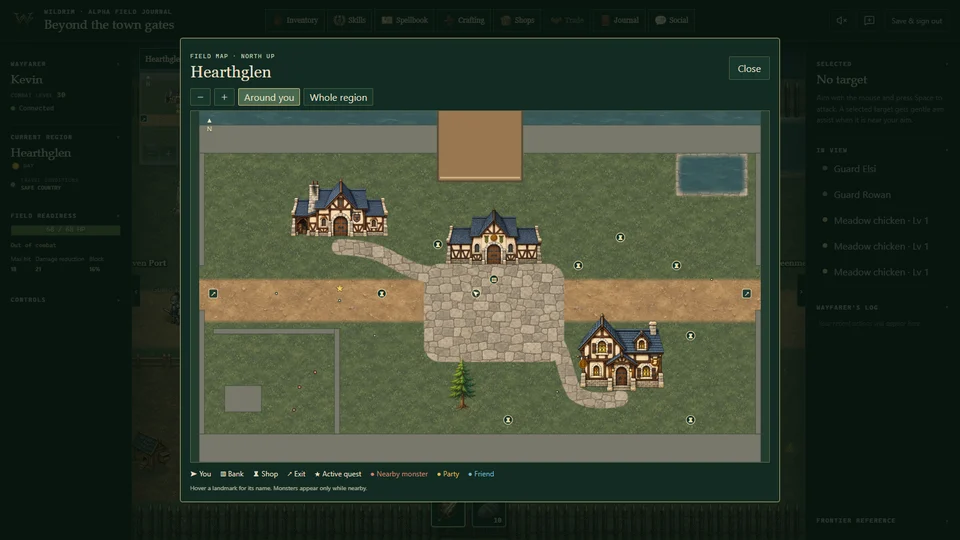Select Guard Rowan in the In View list
Viewport: 960px width, 540px height.
pos(862,195)
